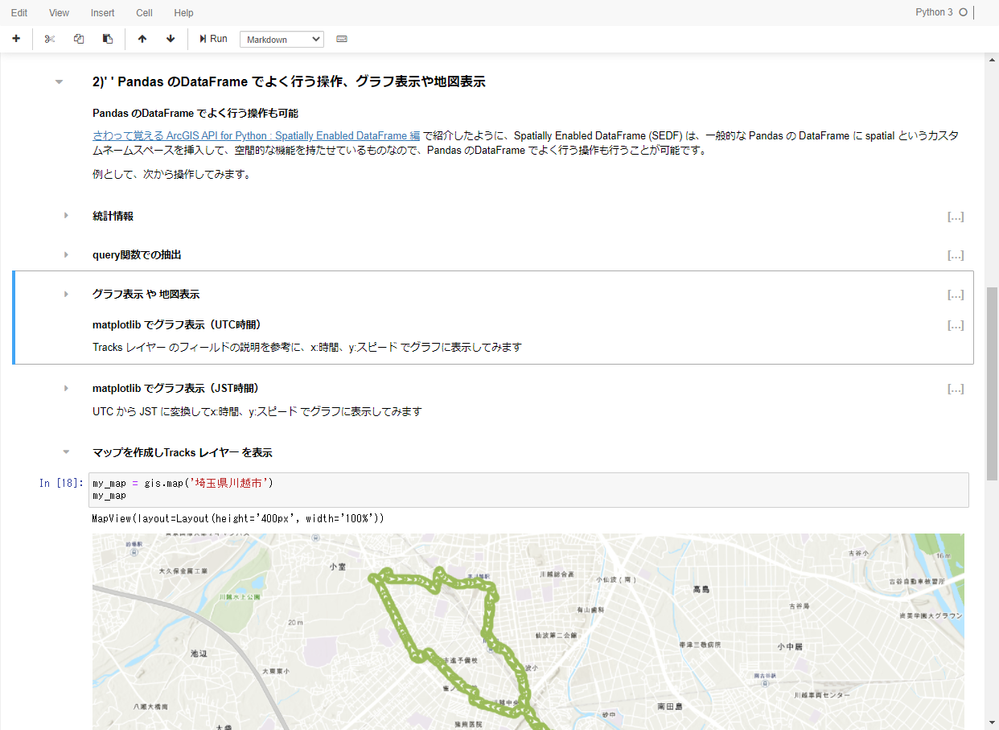
Task: Click the MapView layout output text
Action: coord(238,519)
